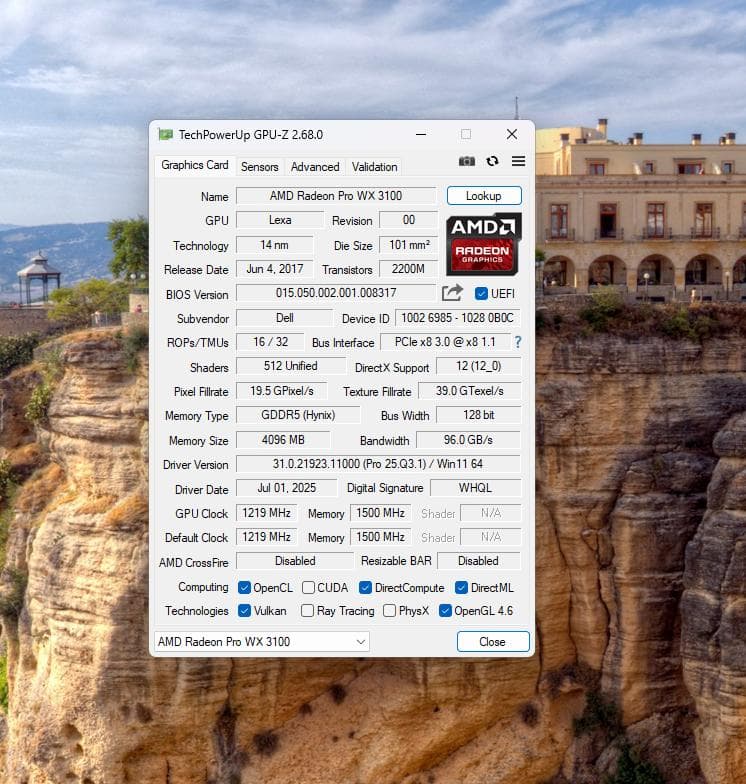Screen dimensions: 746x784
Task: Toggle the UEFI checkbox
Action: pos(481,294)
